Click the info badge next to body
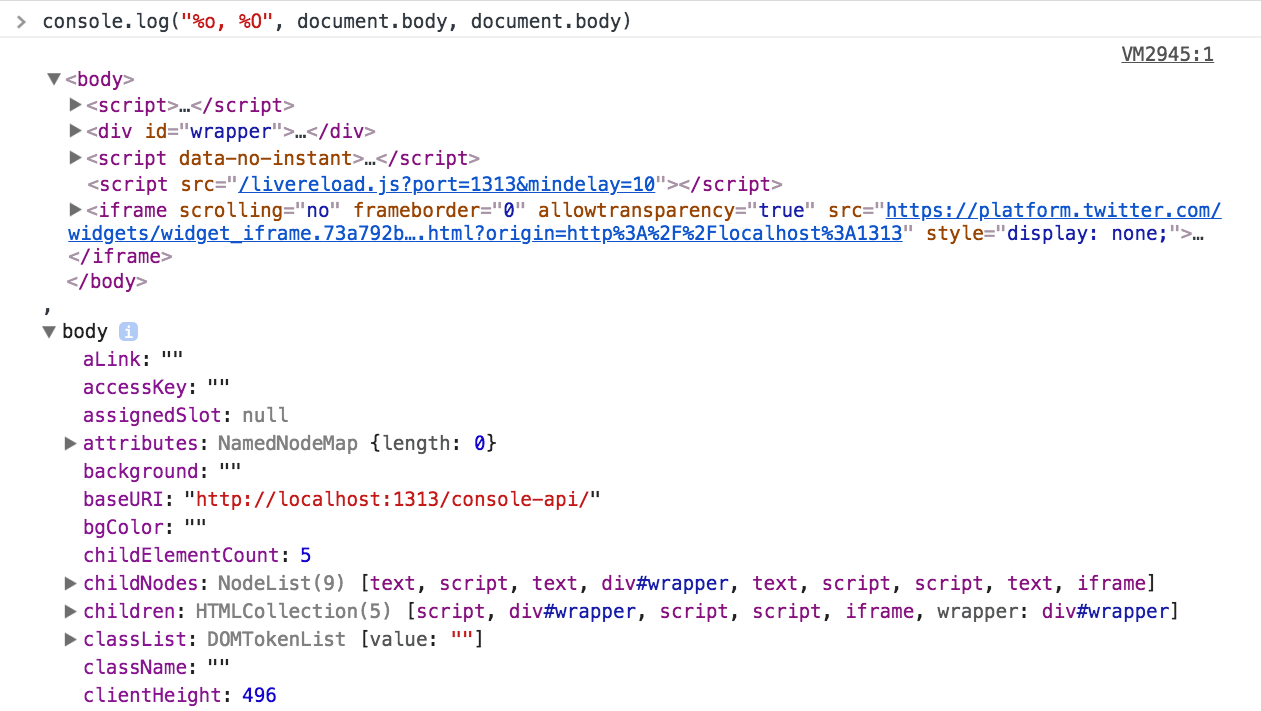 point(128,331)
